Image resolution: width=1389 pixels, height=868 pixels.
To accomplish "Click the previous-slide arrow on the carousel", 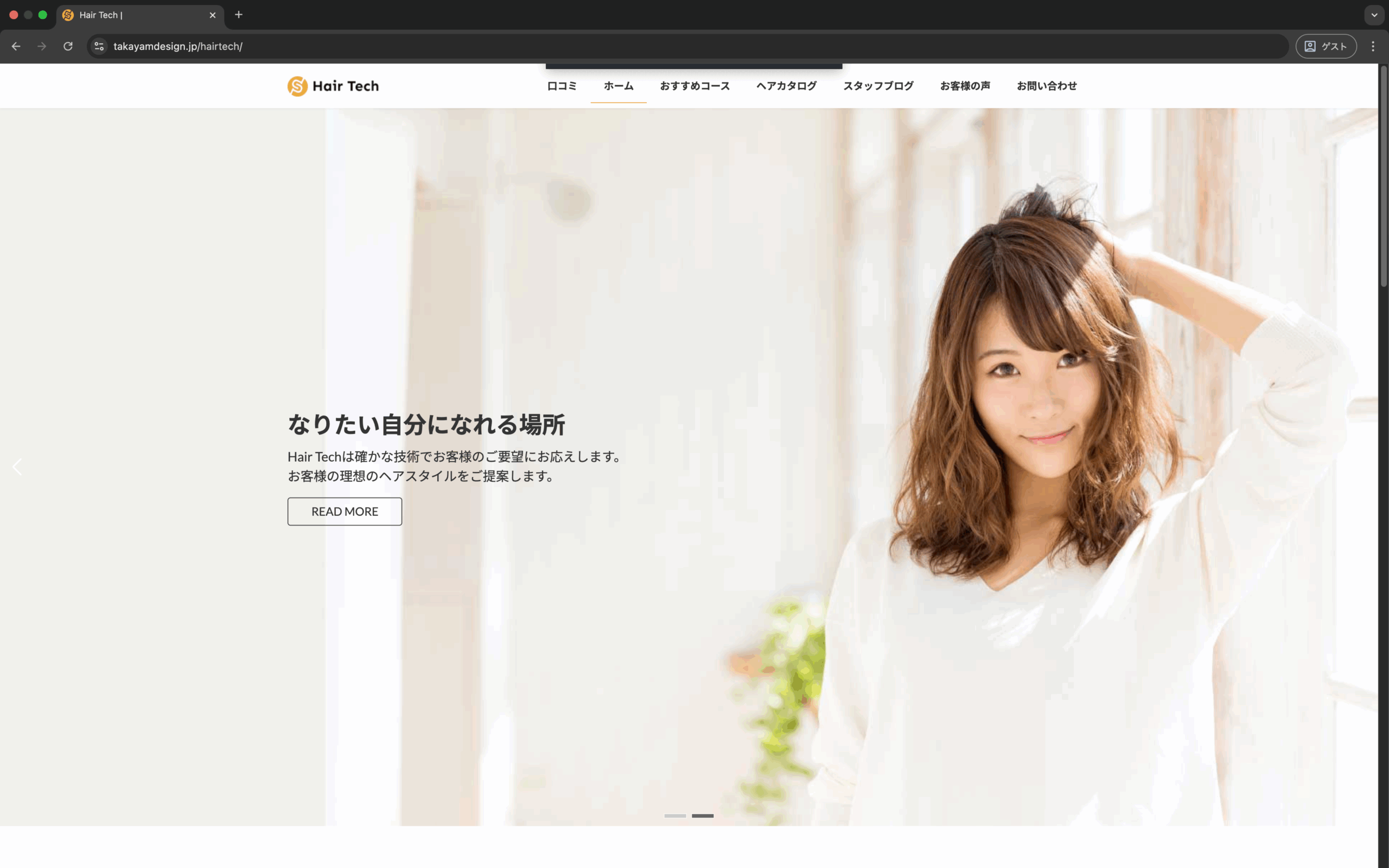I will pyautogui.click(x=17, y=467).
